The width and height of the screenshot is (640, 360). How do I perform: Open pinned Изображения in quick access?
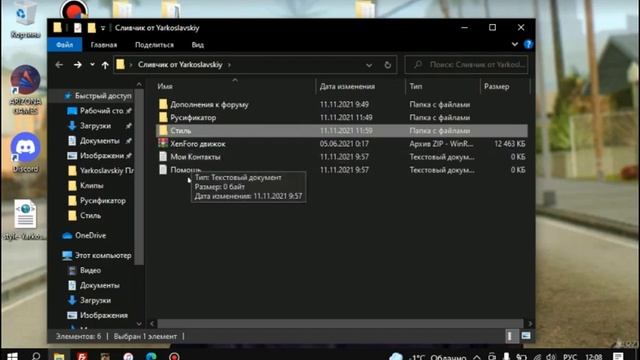tap(102, 156)
